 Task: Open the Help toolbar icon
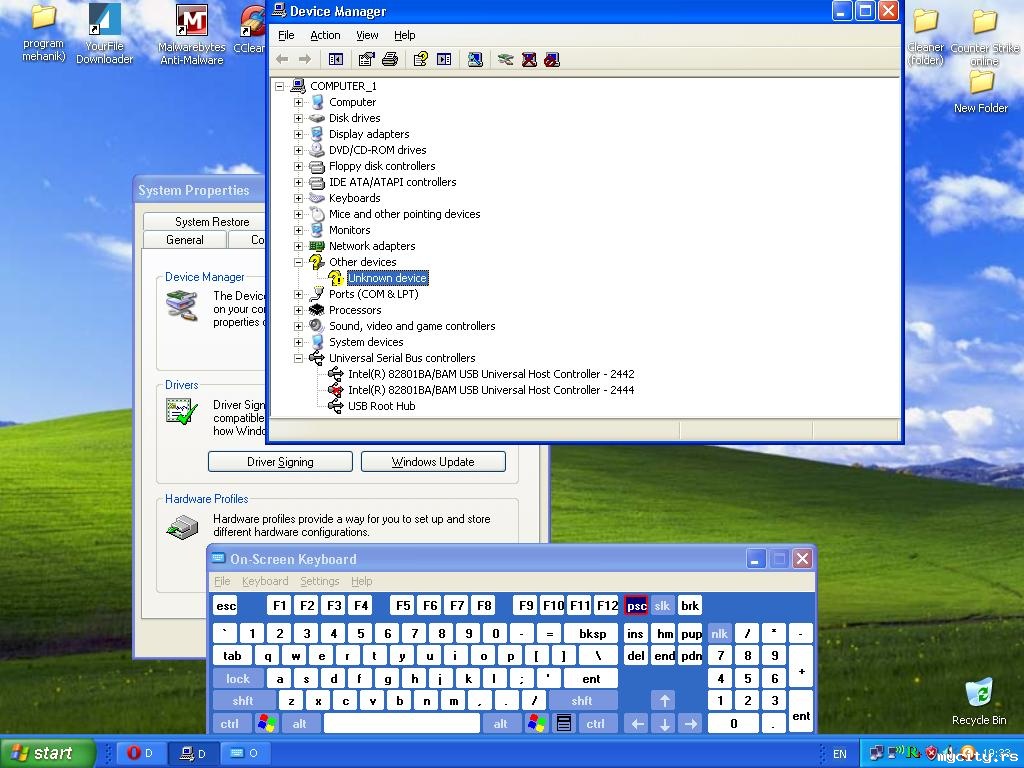click(420, 60)
